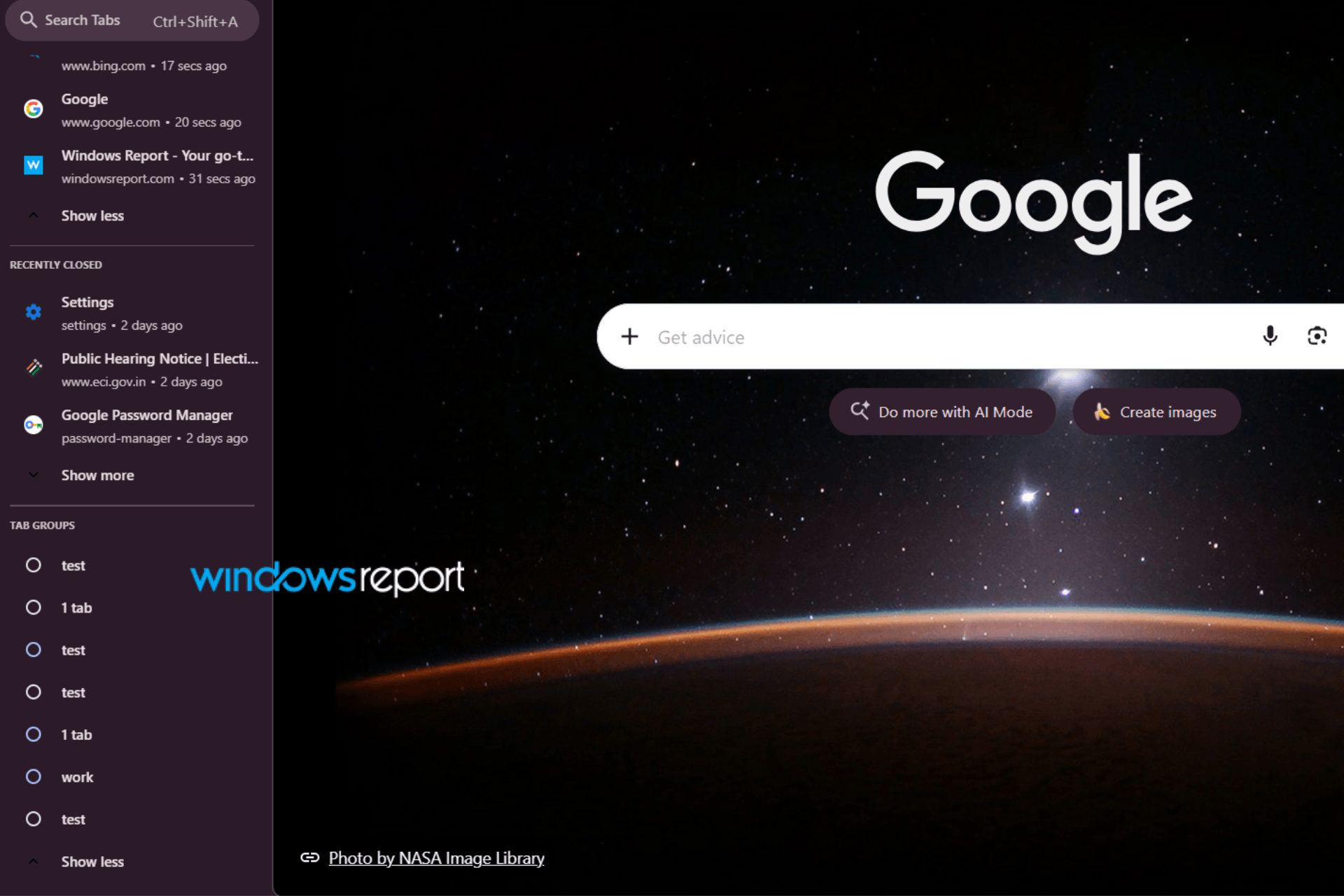Click the Settings gear icon in Recently Closed

(x=34, y=312)
